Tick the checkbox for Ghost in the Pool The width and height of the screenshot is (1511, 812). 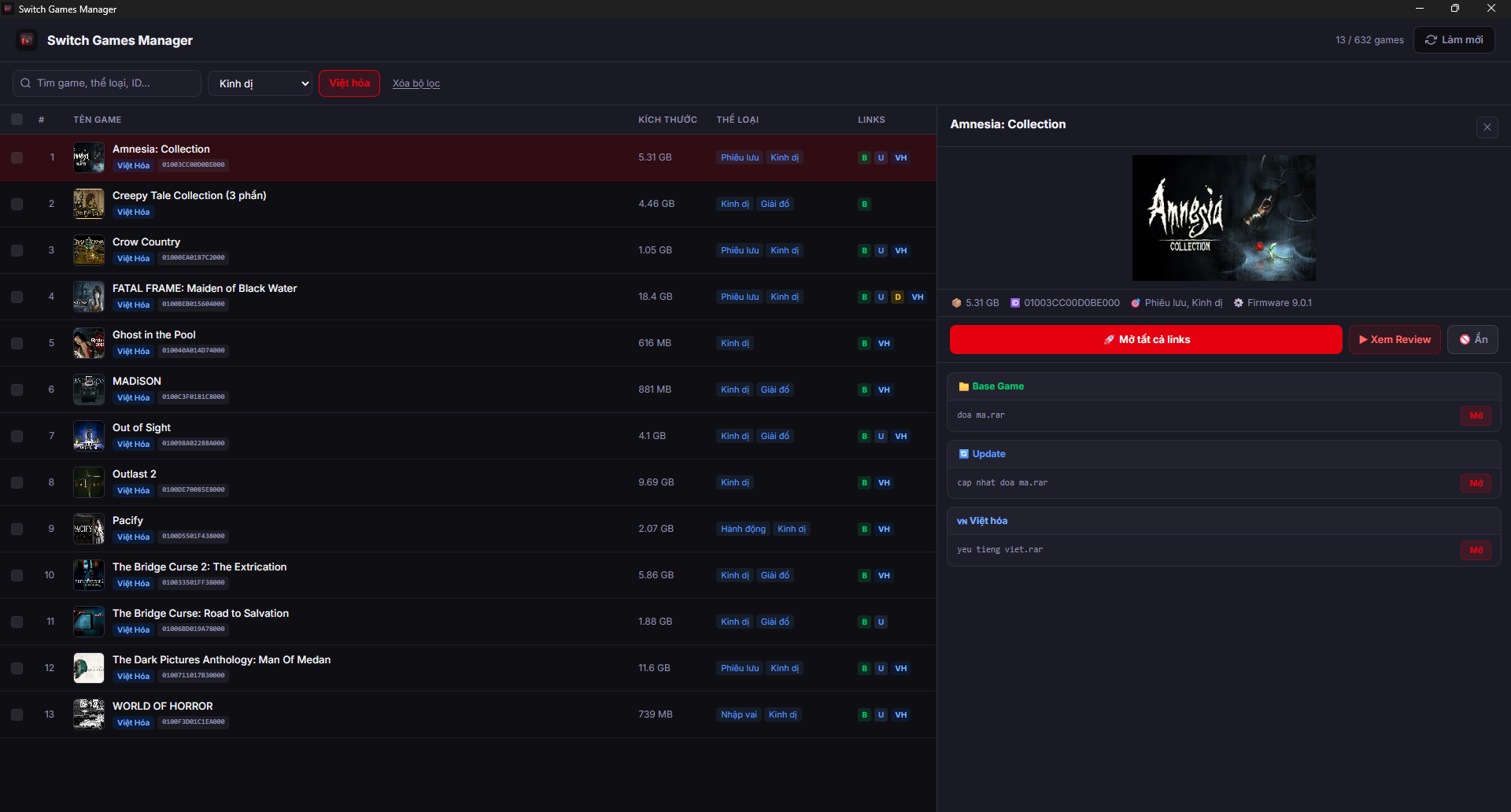(x=17, y=343)
